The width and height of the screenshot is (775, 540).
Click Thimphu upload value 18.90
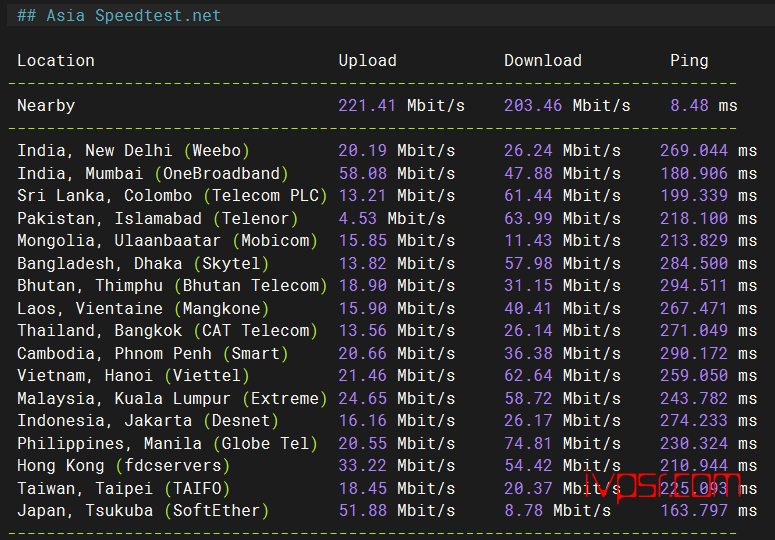(362, 286)
